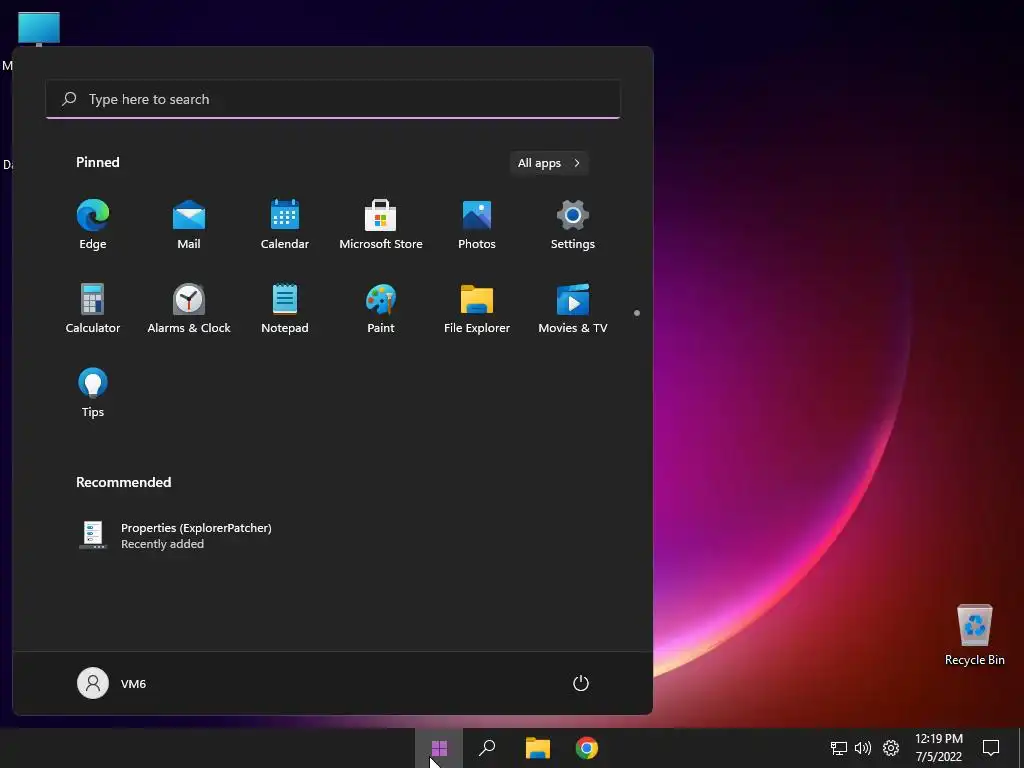
Task: Launch Alarms & Clock
Action: click(x=189, y=308)
